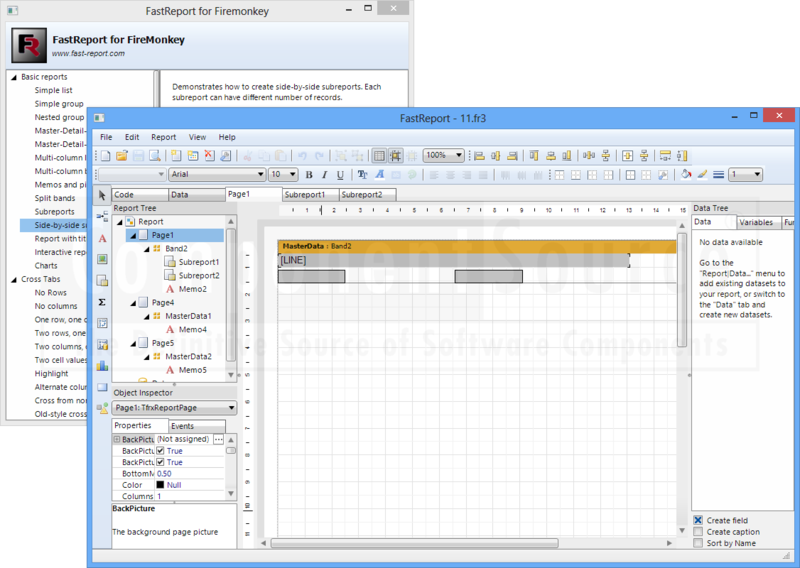
Task: Collapse Cross Tabs in FireMonkey window
Action: 14,280
